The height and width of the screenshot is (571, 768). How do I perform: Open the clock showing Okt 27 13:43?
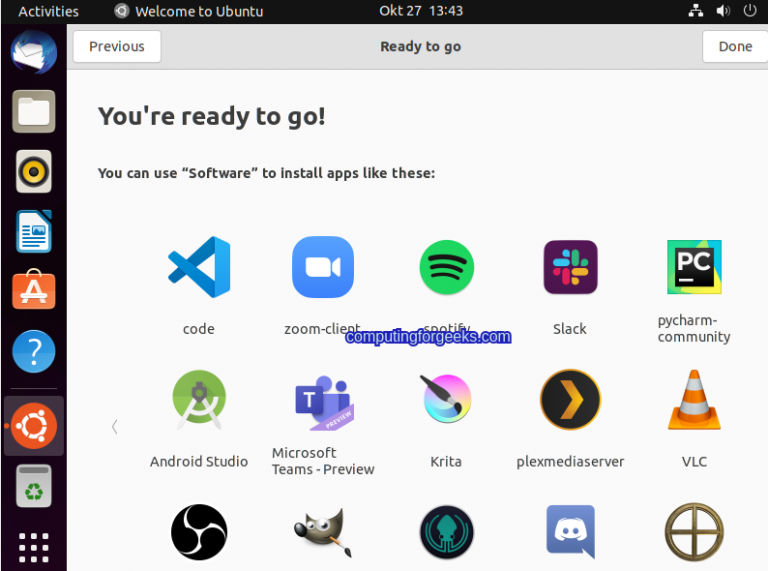click(x=421, y=11)
